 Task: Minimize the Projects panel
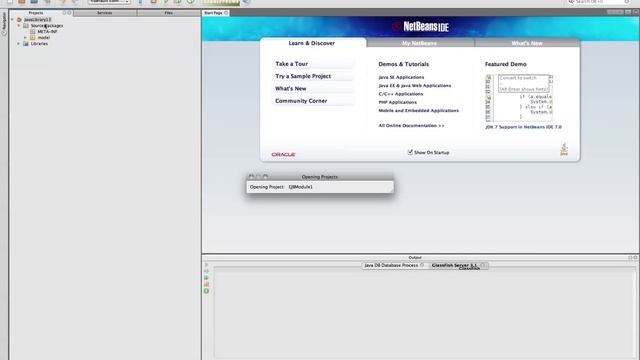[x=64, y=13]
